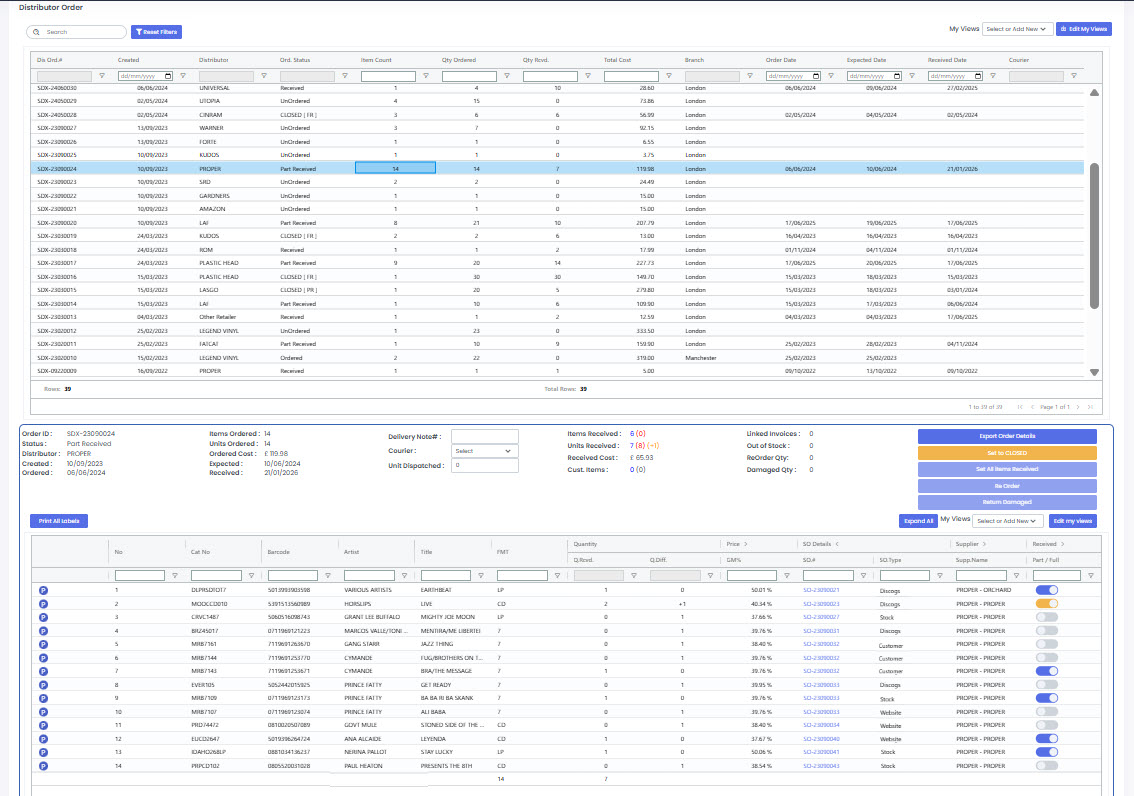Open top My Views Select or Add New dropdown
1134x796 pixels.
click(1017, 30)
